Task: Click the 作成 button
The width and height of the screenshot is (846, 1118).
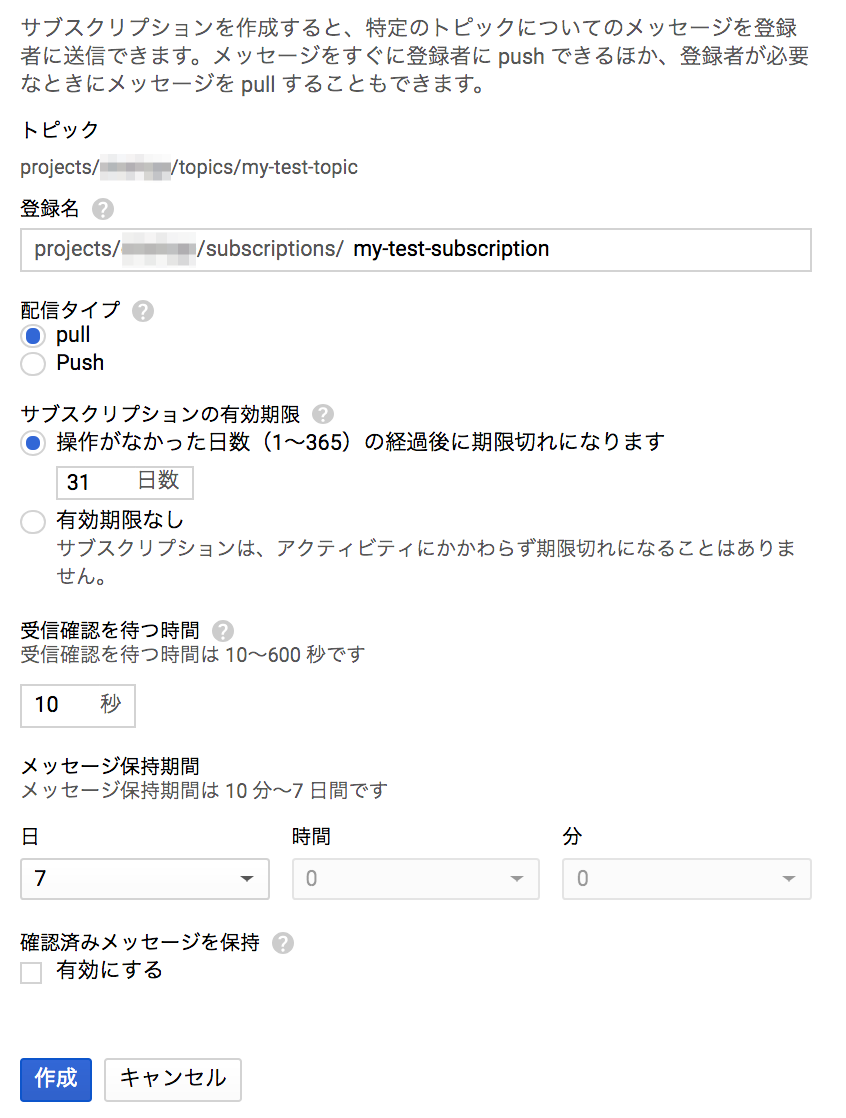Action: (x=55, y=1080)
